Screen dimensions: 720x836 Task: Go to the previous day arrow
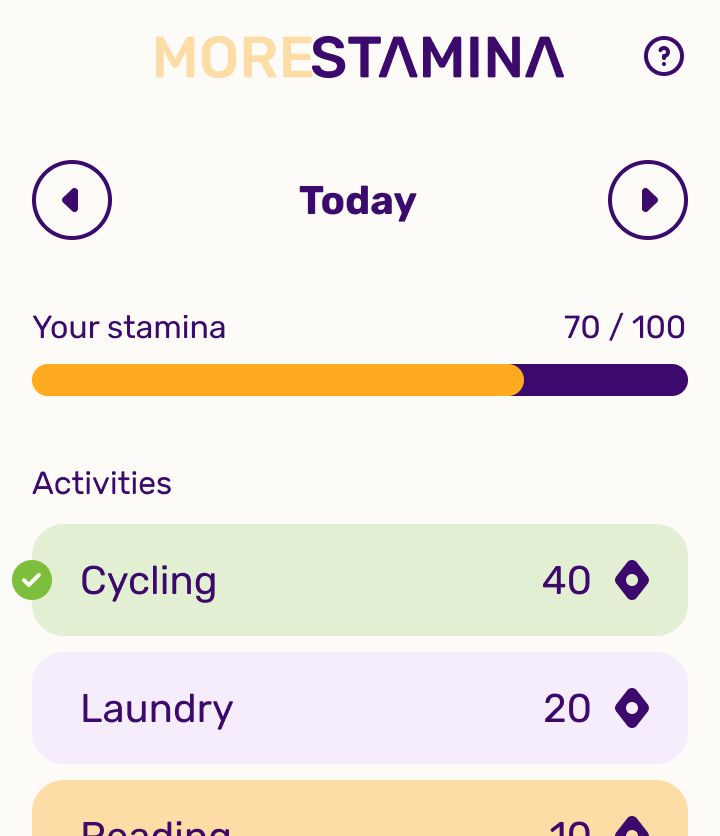point(72,200)
